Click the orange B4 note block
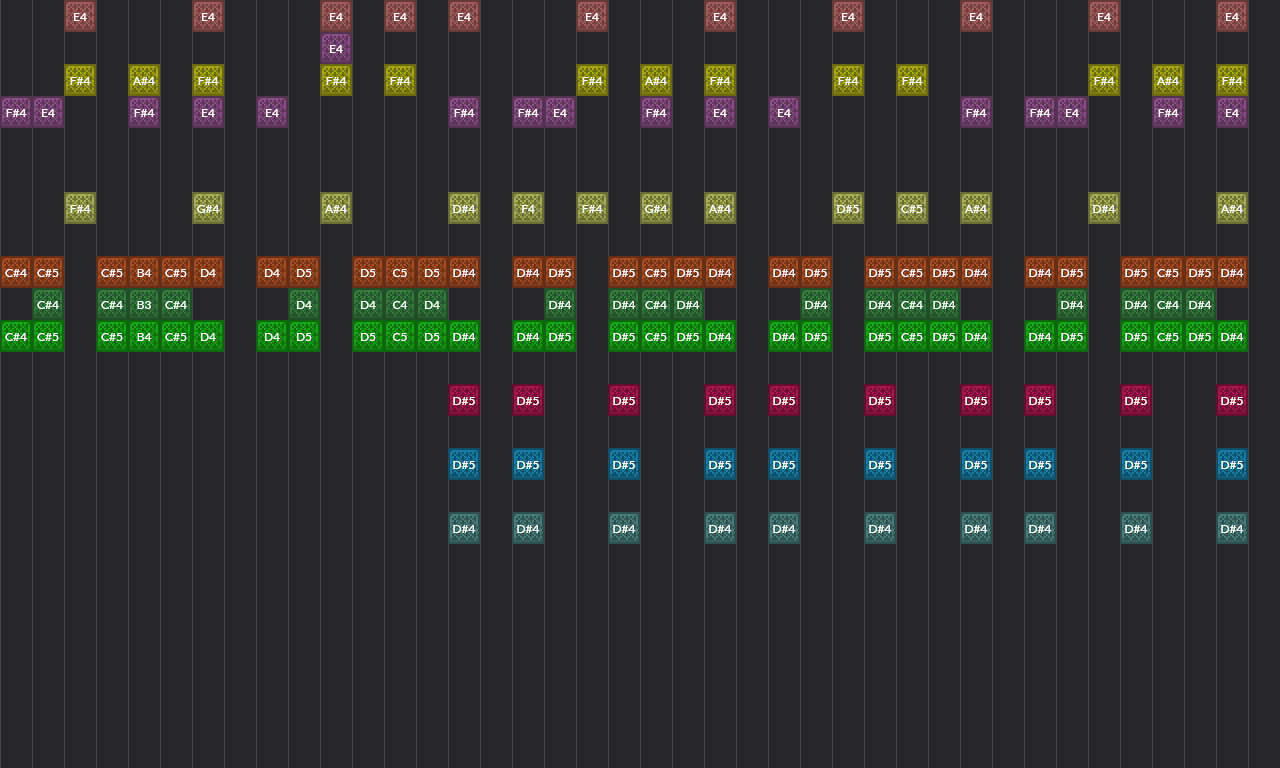Viewport: 1280px width, 768px height. (x=144, y=272)
